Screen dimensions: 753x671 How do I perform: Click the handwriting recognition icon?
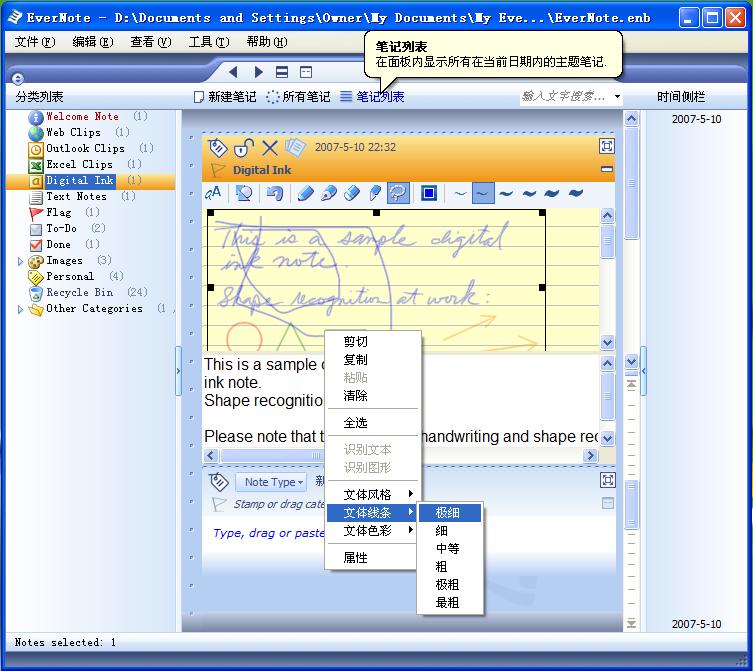point(213,194)
